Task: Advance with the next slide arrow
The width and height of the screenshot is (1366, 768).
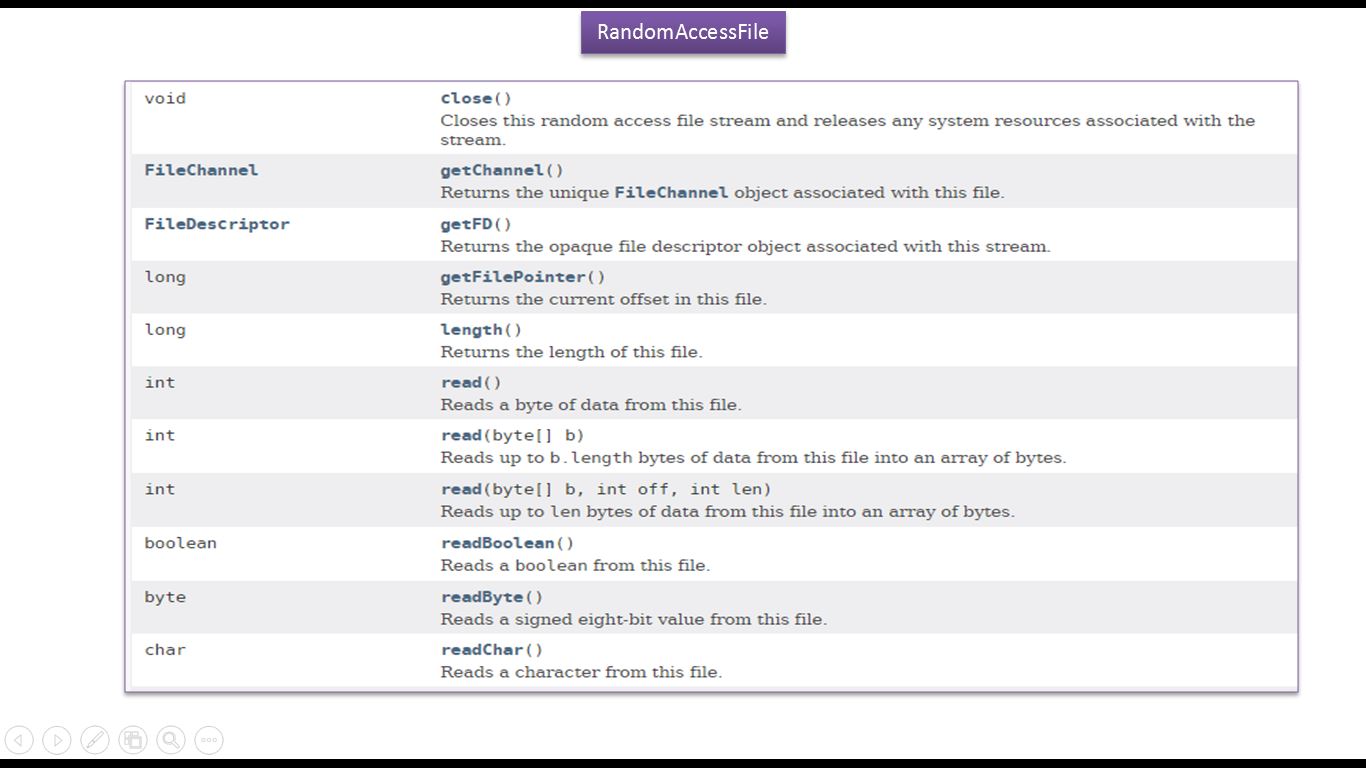Action: click(x=57, y=740)
